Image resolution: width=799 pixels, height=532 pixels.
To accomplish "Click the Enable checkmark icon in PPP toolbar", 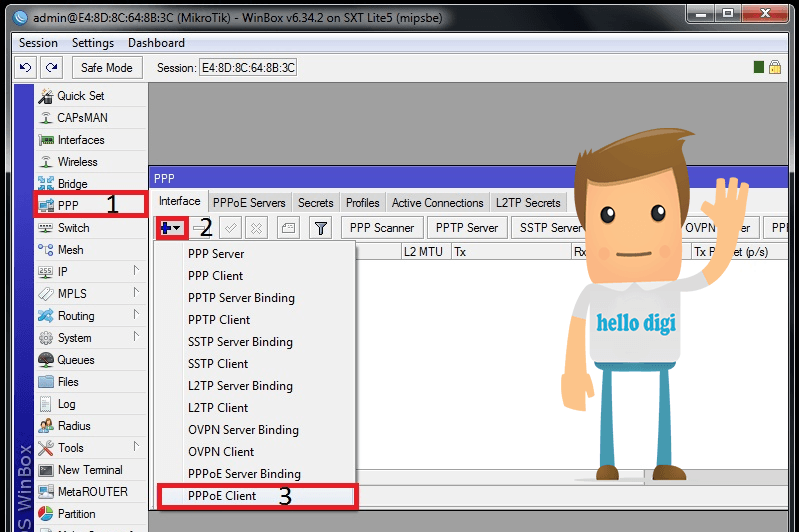I will click(x=230, y=228).
